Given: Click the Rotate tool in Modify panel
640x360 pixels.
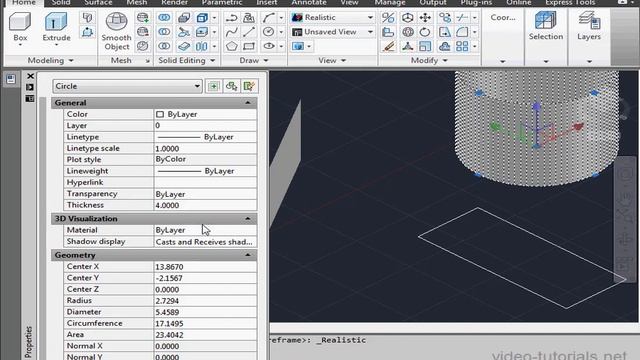Looking at the screenshot, I should pos(425,32).
